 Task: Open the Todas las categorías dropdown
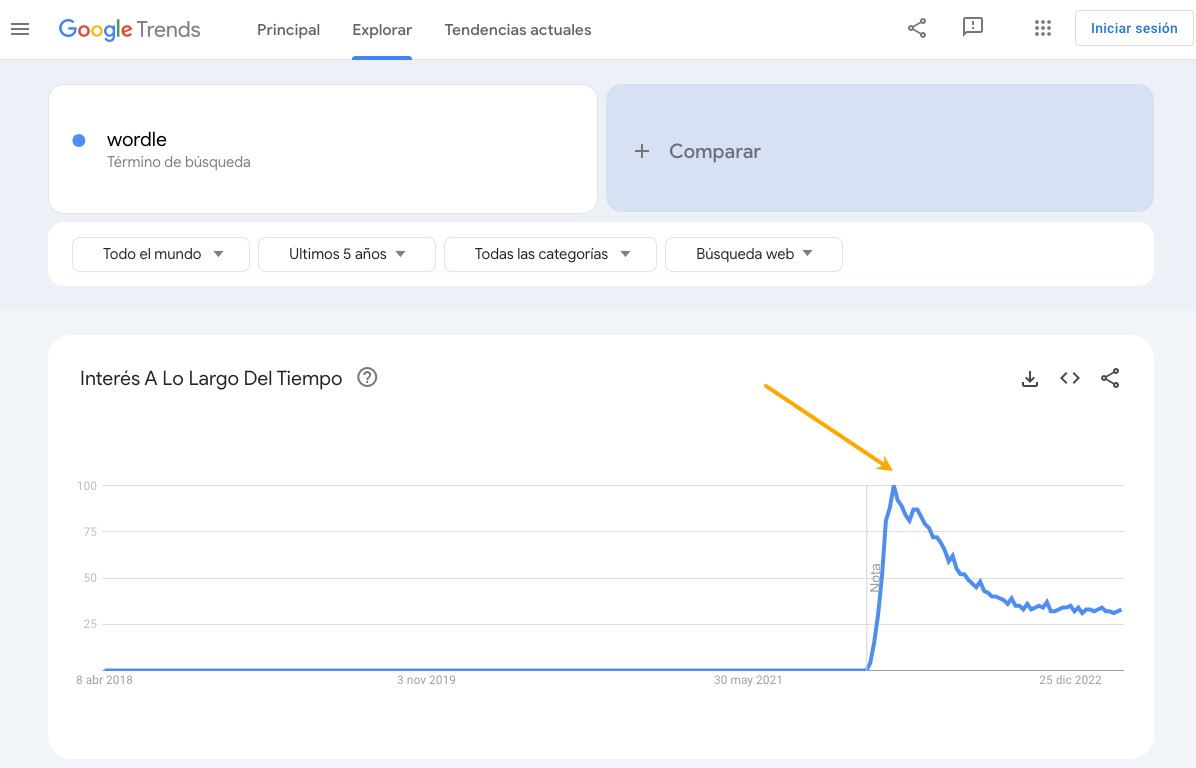pyautogui.click(x=550, y=254)
